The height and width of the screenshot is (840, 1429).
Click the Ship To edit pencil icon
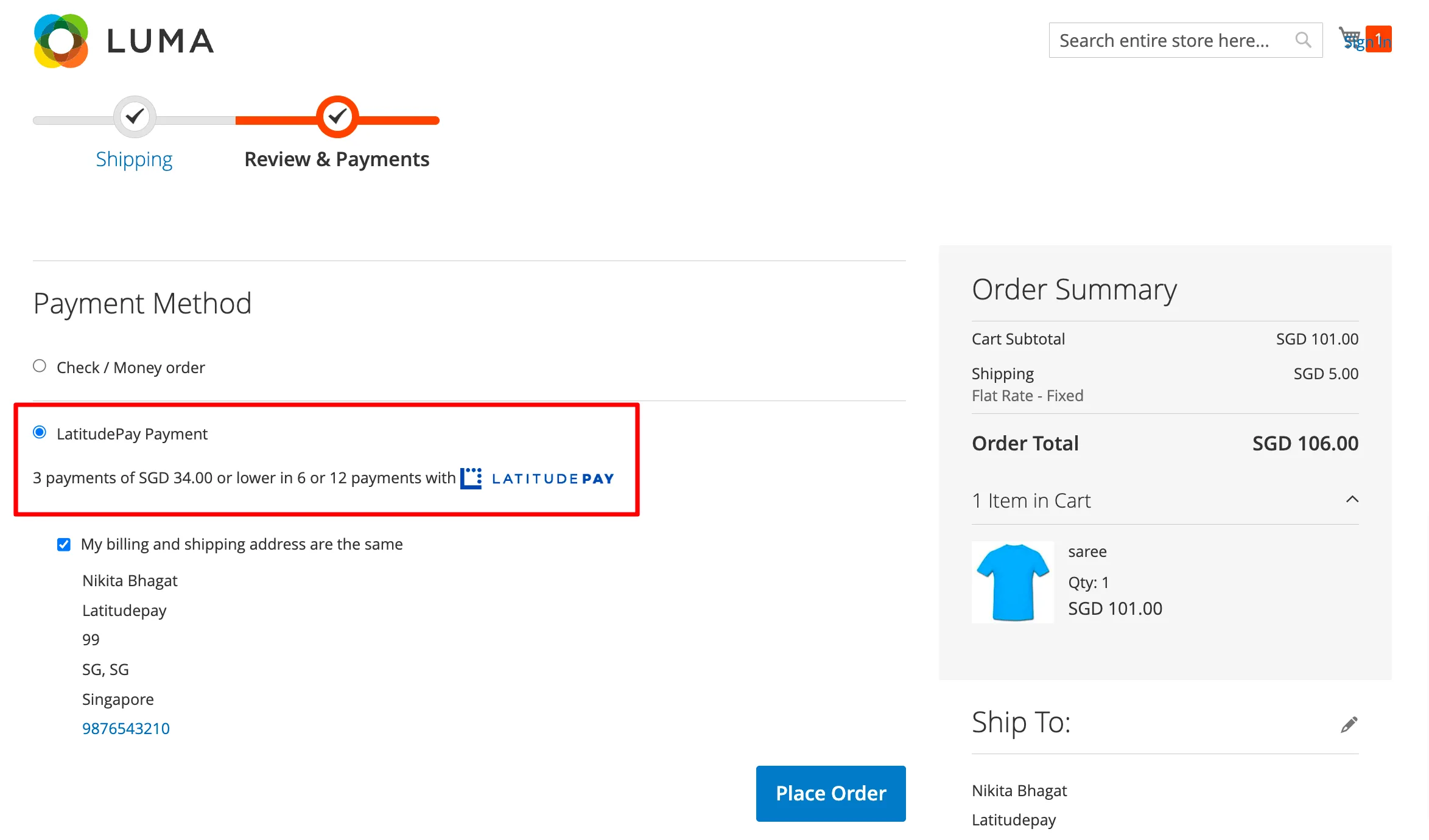click(x=1349, y=724)
